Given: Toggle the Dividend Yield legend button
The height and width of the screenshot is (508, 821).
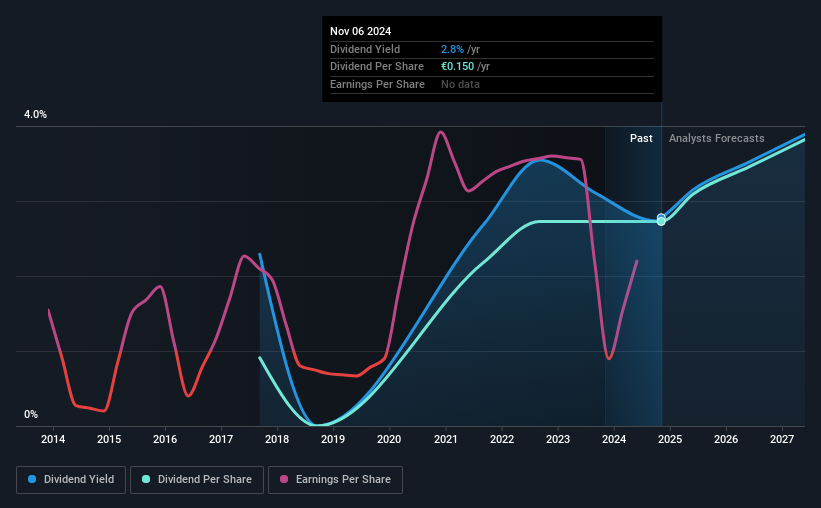Looking at the screenshot, I should (71, 480).
